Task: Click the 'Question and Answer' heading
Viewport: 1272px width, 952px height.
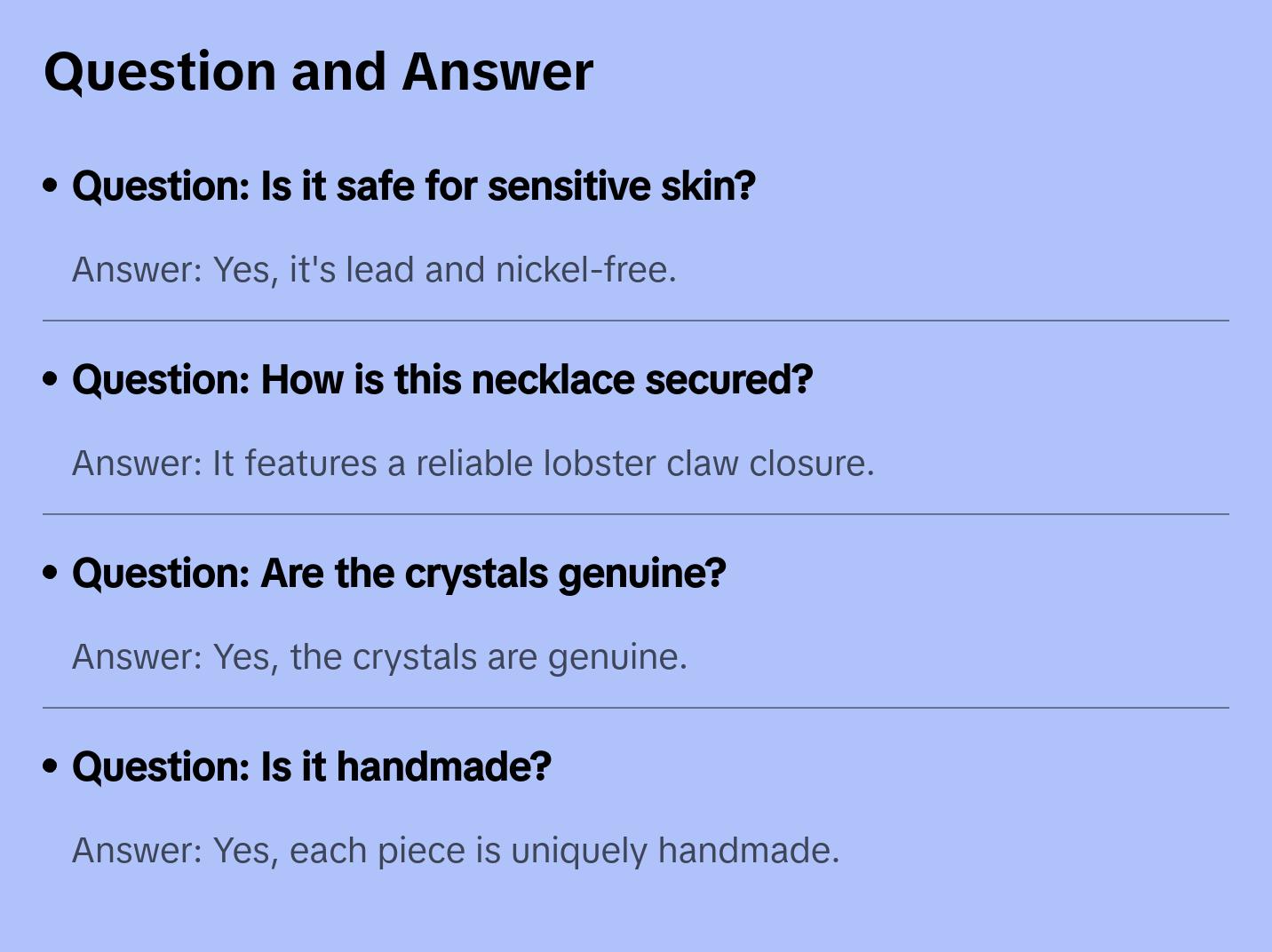Action: tap(318, 71)
